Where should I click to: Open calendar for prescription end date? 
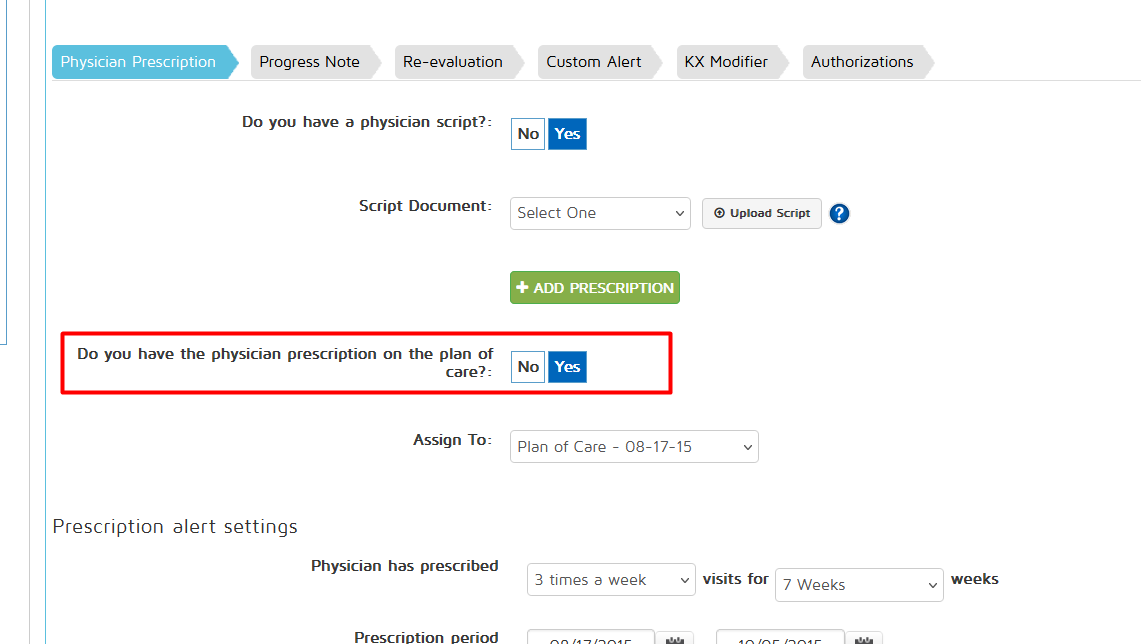(x=864, y=639)
